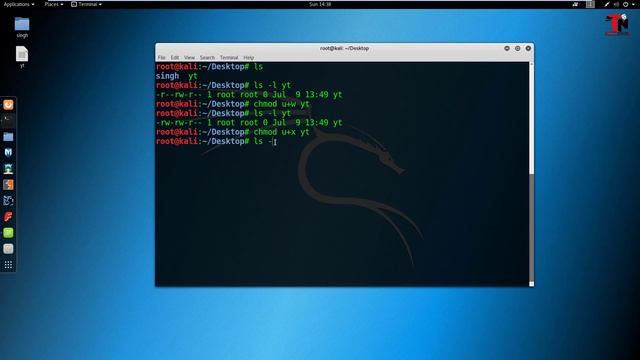Open the power menu icon in top bar
Screen dimensions: 640x360
(625, 4)
